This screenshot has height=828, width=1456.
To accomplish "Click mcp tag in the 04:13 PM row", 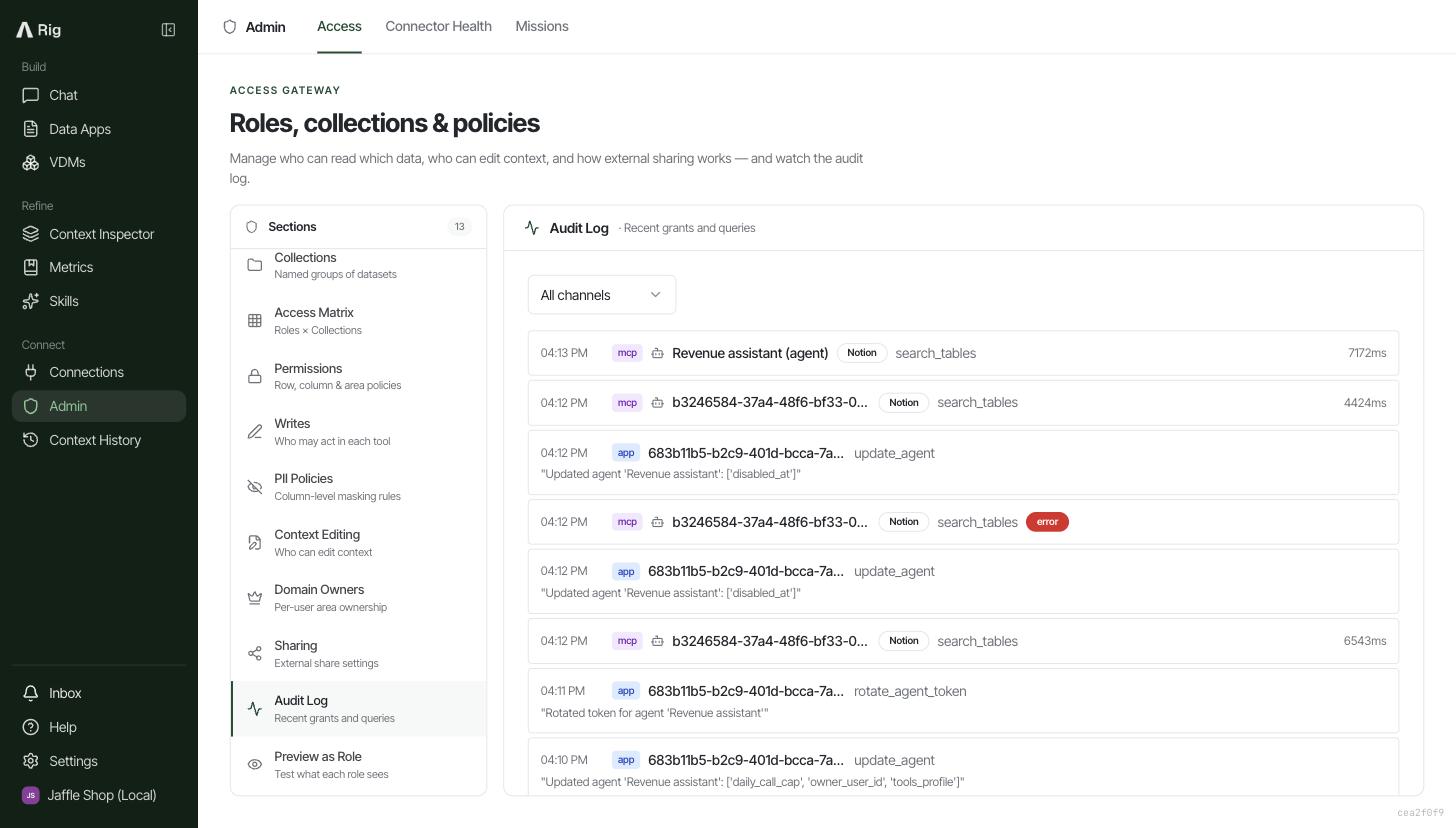I will tap(627, 353).
